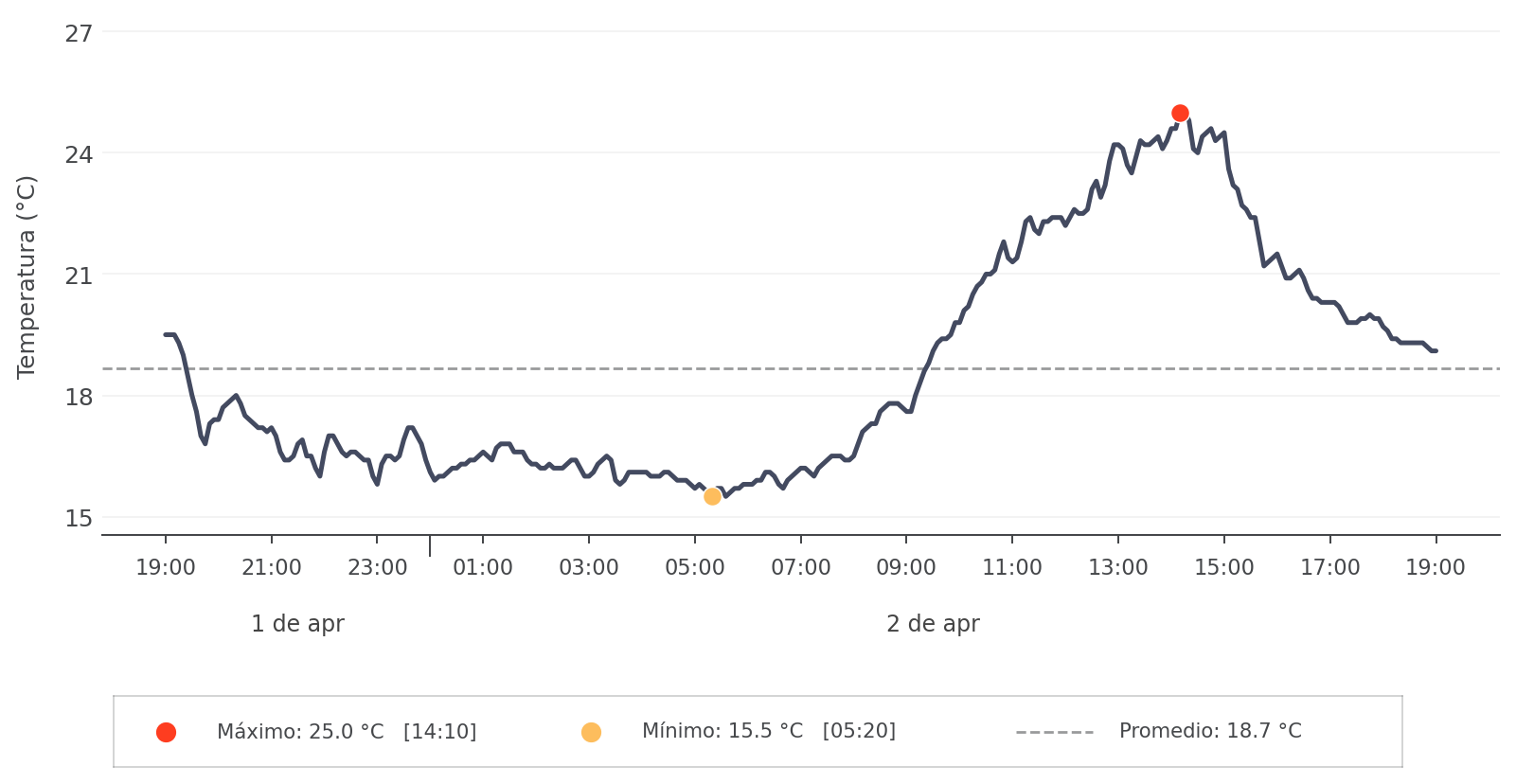Click the orange minimum point on the curve
The width and height of the screenshot is (1516, 784).
712,496
